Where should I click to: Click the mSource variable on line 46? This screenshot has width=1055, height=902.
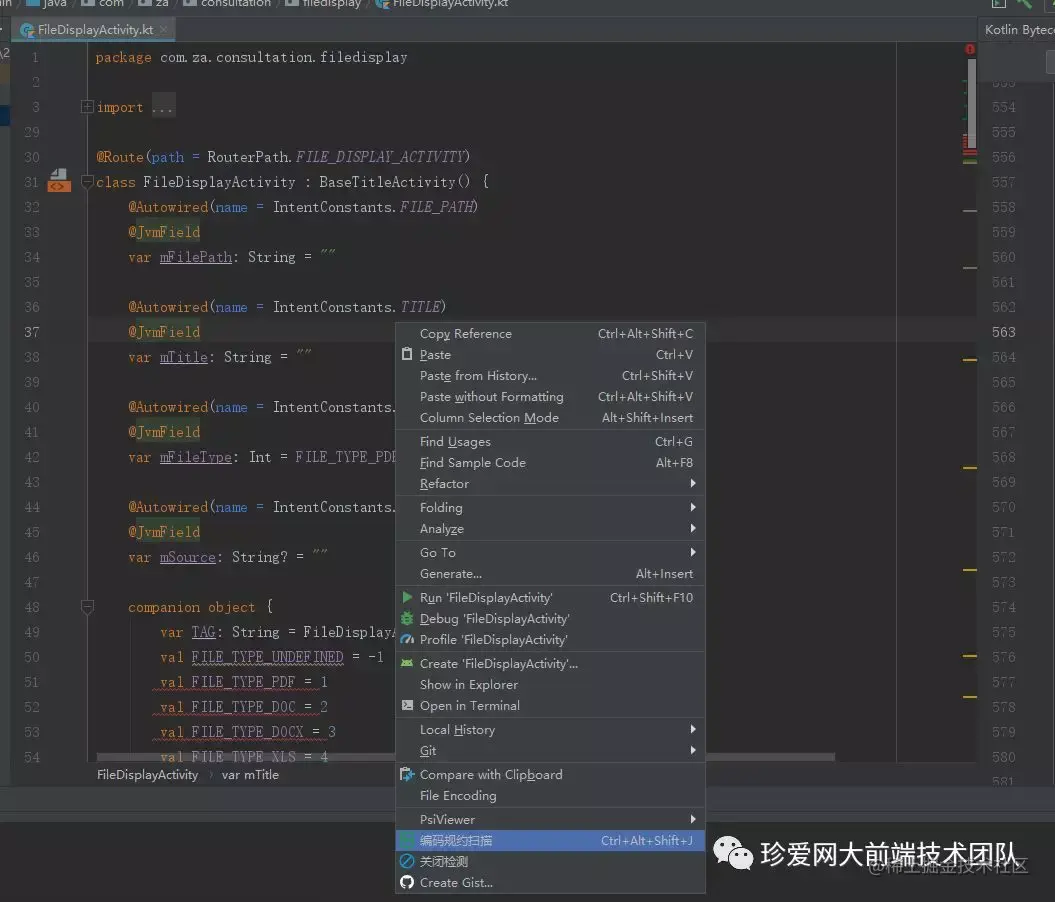coord(188,557)
